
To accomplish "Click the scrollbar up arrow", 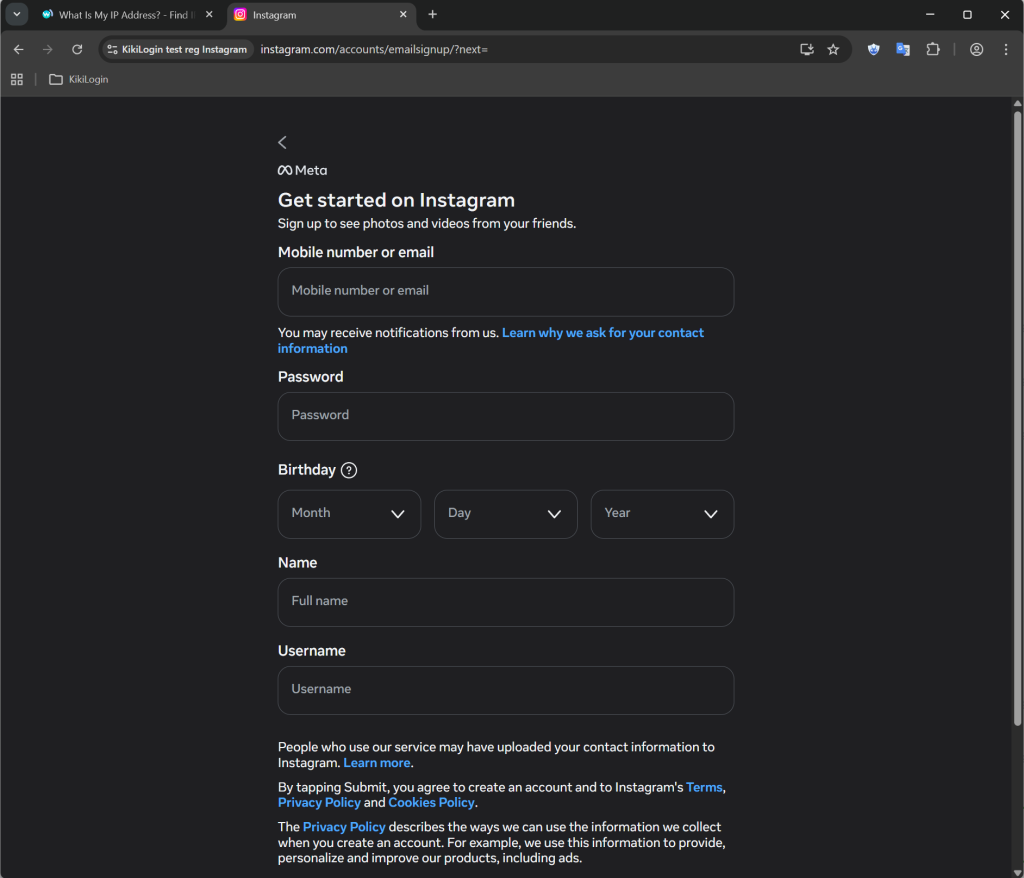I will coord(1017,103).
